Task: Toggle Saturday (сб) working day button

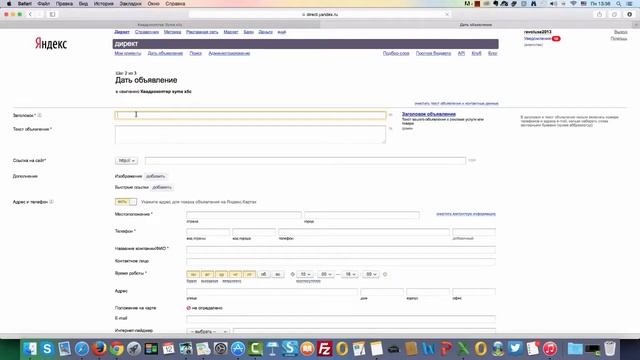Action: coord(264,274)
